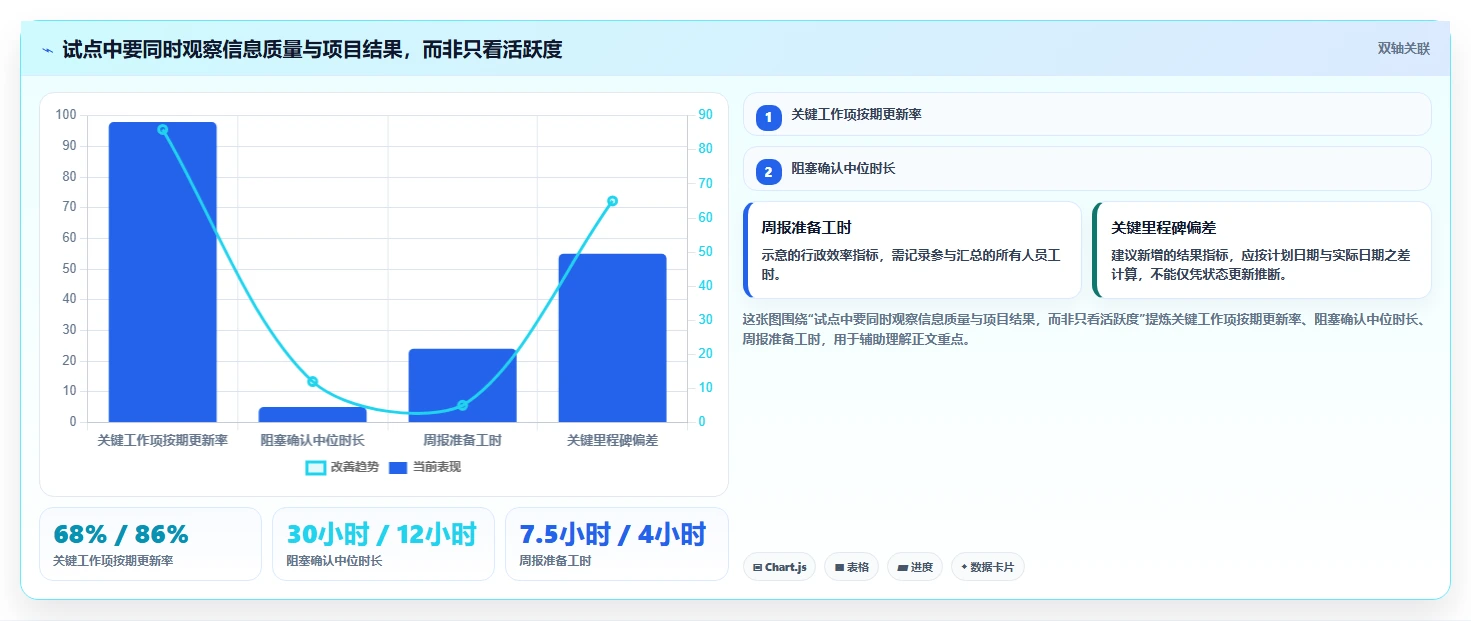Click the 阻塞确认中位时长 stat card caption

click(334, 561)
